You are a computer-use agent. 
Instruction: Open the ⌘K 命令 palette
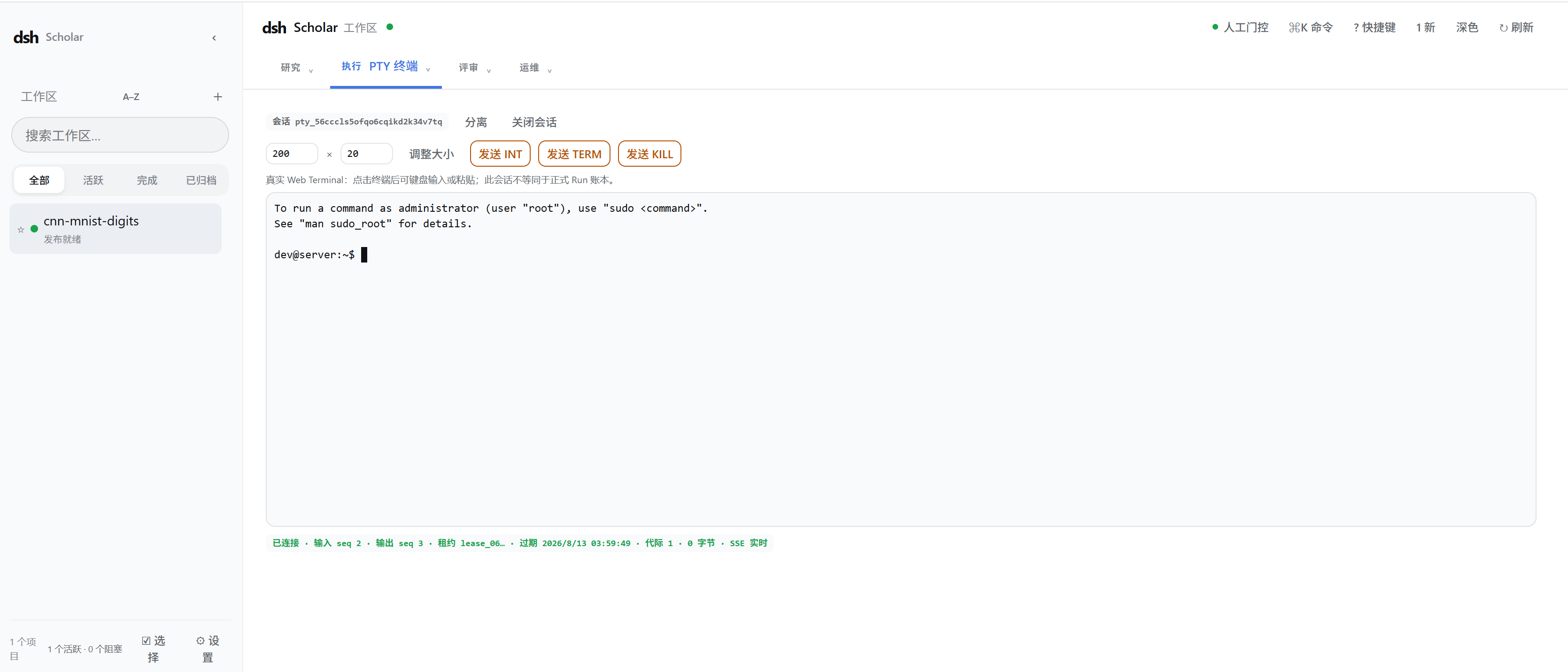1311,27
